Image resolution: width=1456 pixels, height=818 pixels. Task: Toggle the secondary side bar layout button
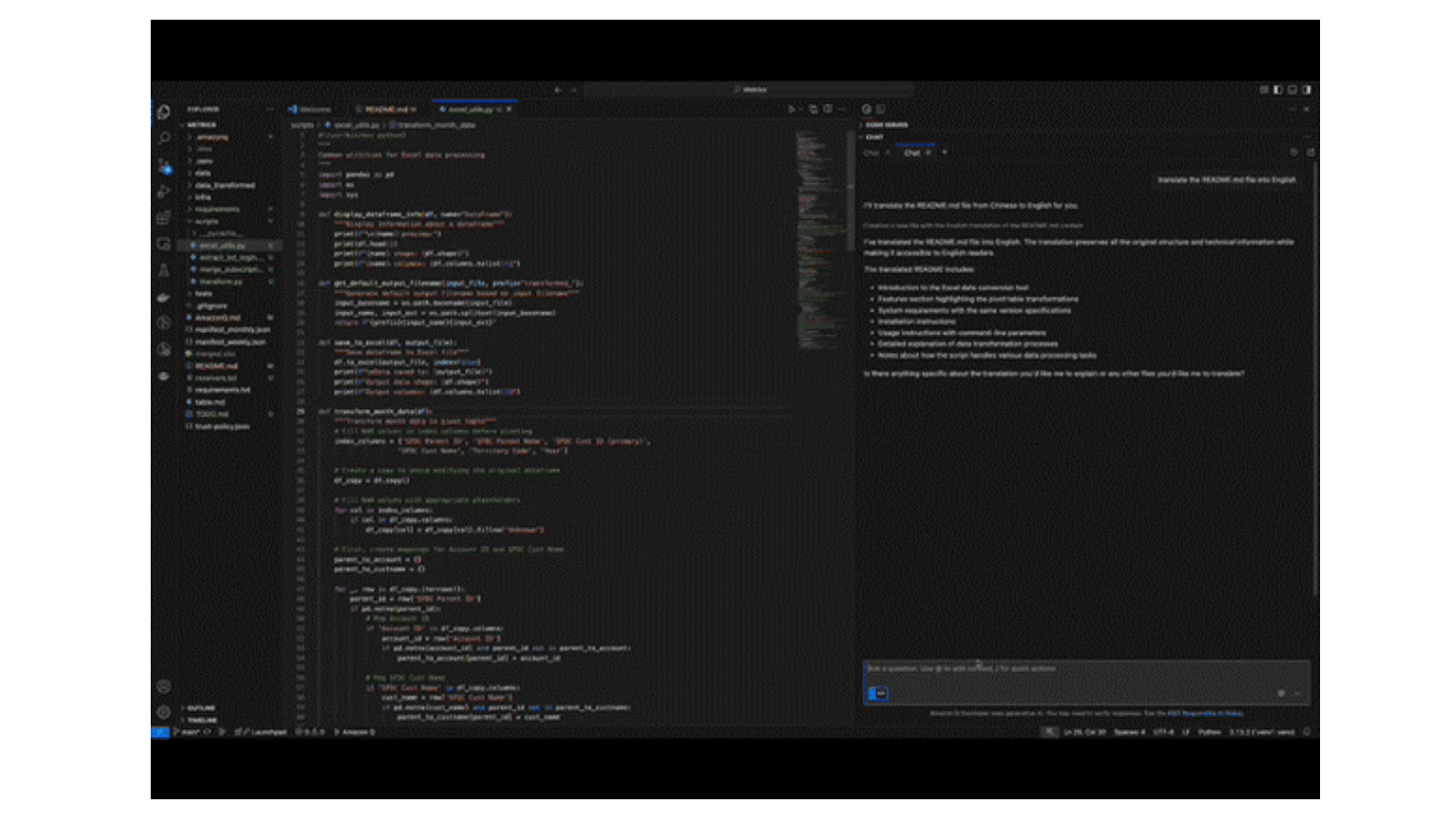coord(1306,90)
